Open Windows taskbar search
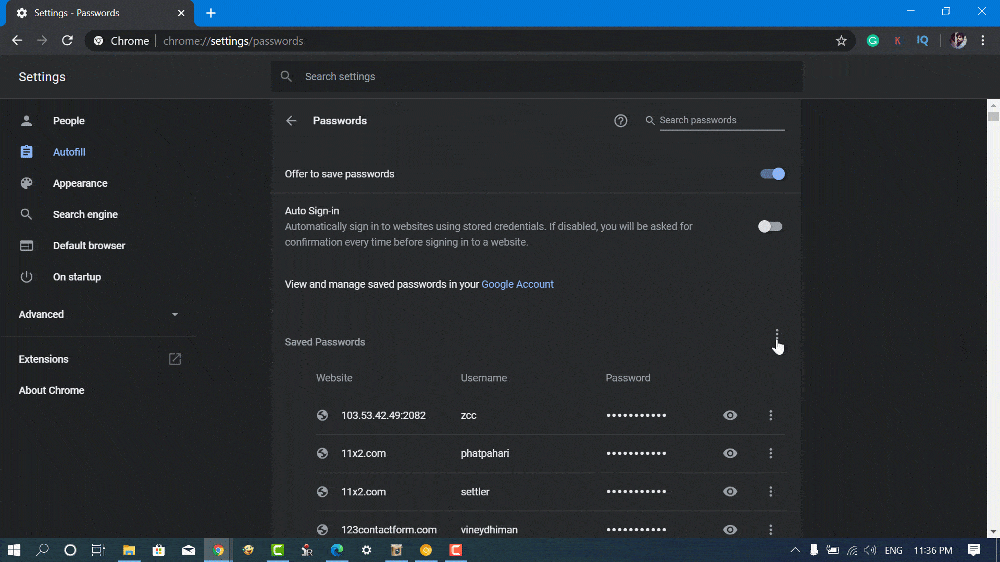The height and width of the screenshot is (562, 1000). click(42, 550)
